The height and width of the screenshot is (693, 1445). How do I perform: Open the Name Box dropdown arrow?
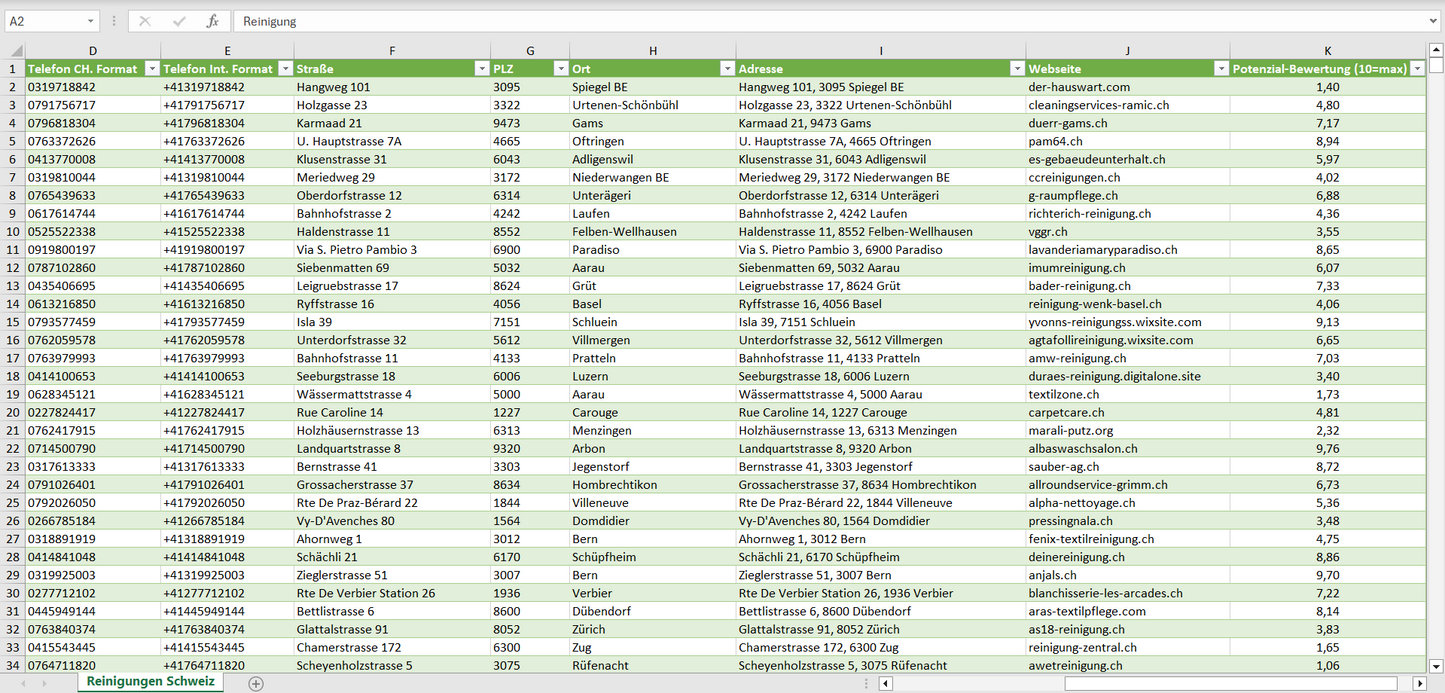pyautogui.click(x=90, y=21)
